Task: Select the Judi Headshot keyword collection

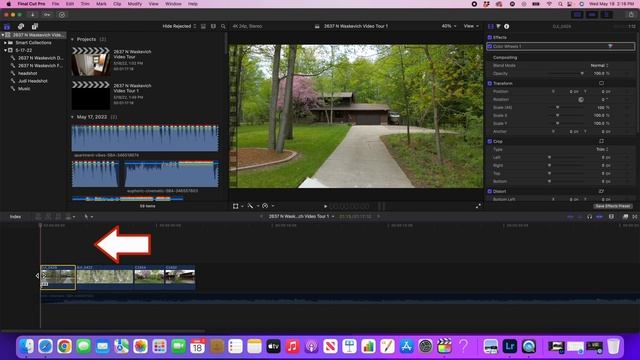Action: point(33,81)
